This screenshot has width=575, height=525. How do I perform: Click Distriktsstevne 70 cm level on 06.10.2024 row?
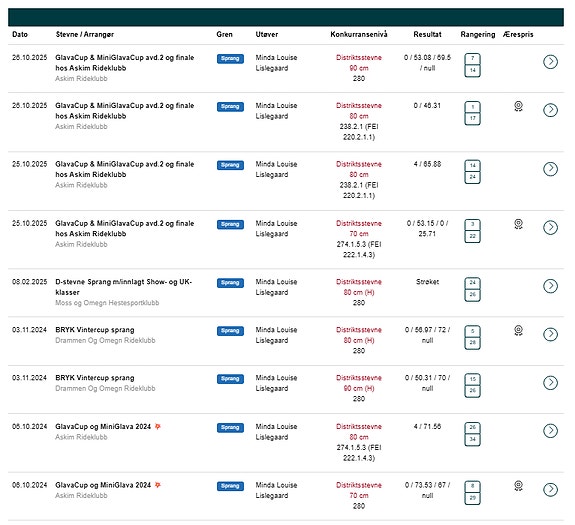coord(359,490)
